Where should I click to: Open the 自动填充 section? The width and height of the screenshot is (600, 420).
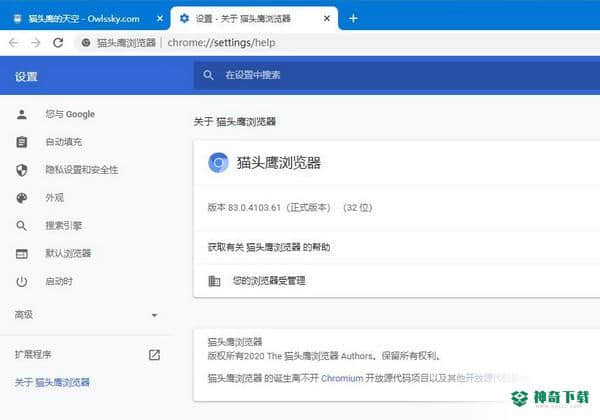point(64,142)
